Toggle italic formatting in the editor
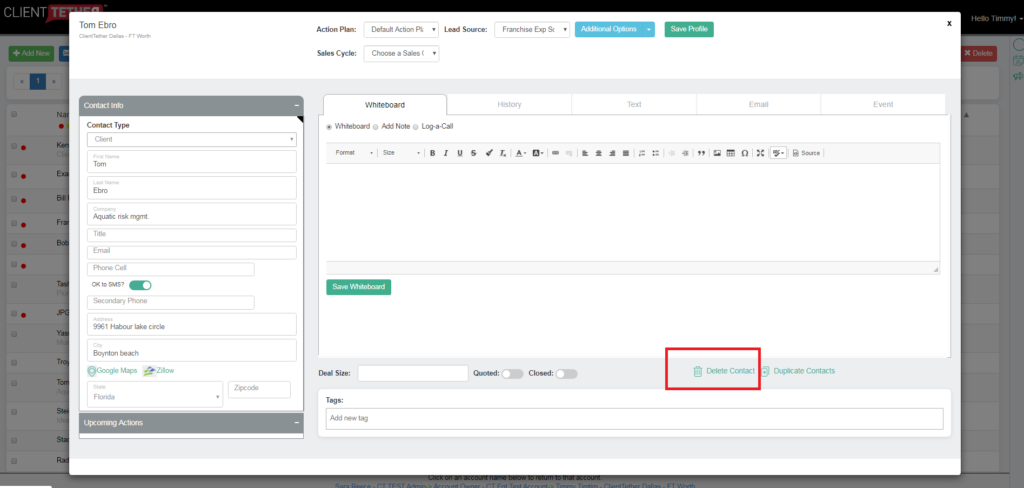The image size is (1024, 488). (446, 153)
